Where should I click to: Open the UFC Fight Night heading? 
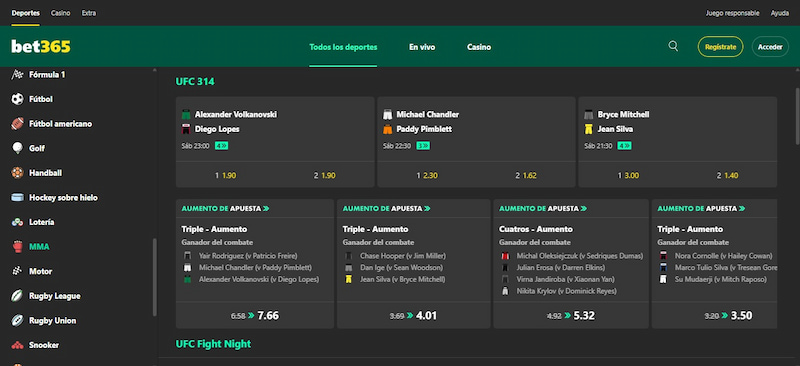pyautogui.click(x=213, y=344)
